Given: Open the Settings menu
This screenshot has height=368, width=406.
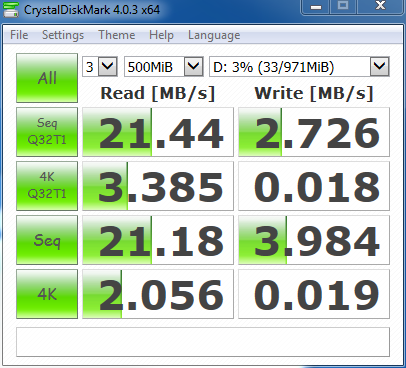Looking at the screenshot, I should (63, 35).
